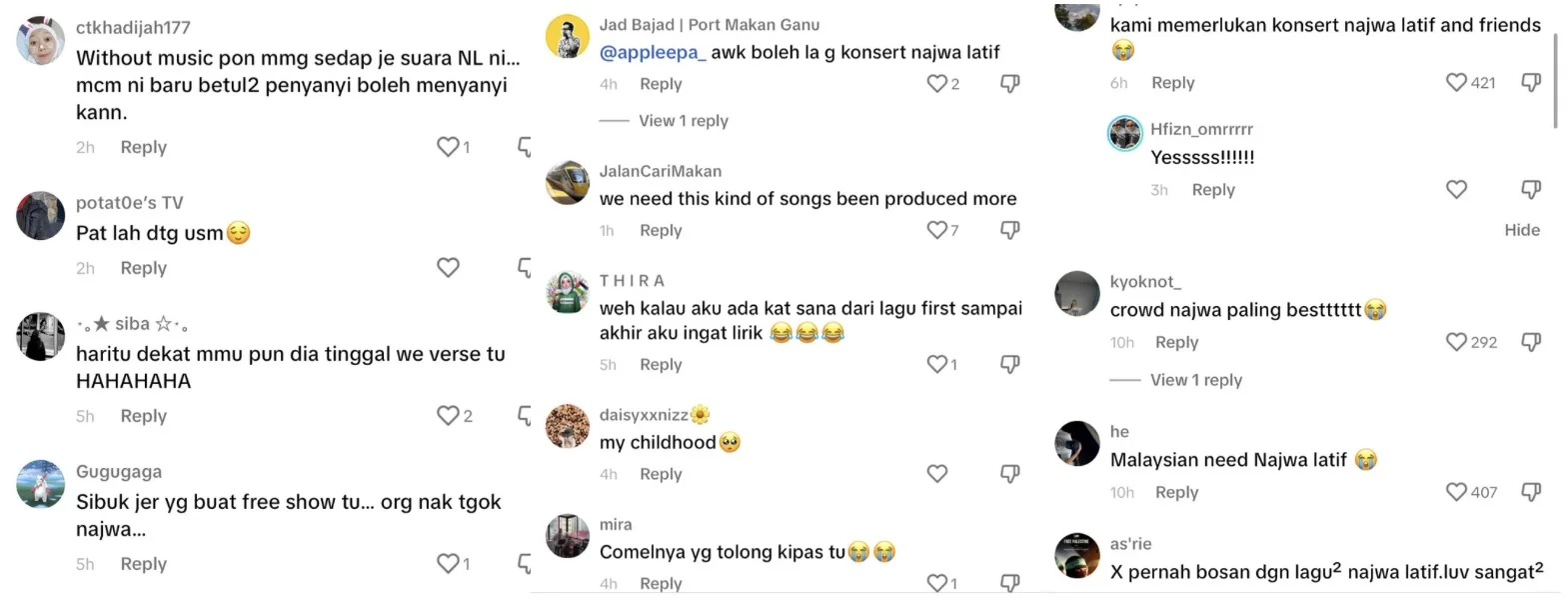Screen dimensions: 1568x603
Task: Toggle the heart on Gugugaga's comment
Action: click(448, 564)
